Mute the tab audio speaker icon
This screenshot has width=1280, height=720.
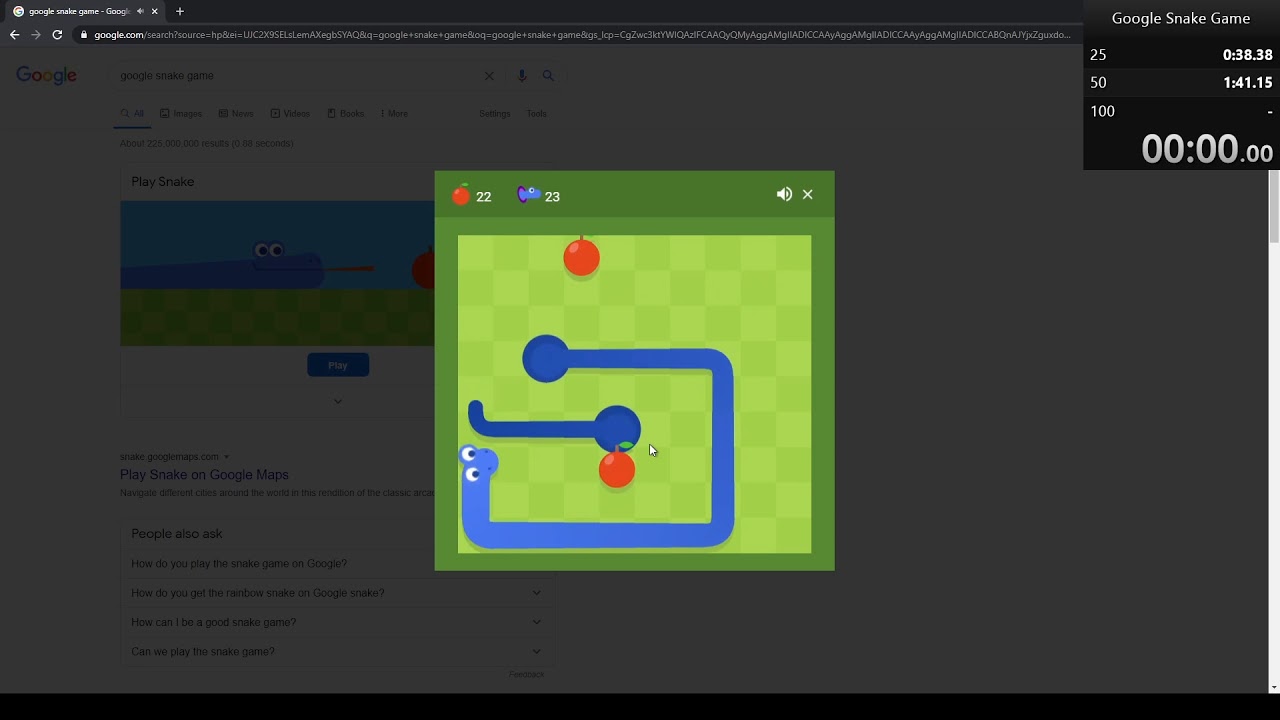pyautogui.click(x=140, y=11)
